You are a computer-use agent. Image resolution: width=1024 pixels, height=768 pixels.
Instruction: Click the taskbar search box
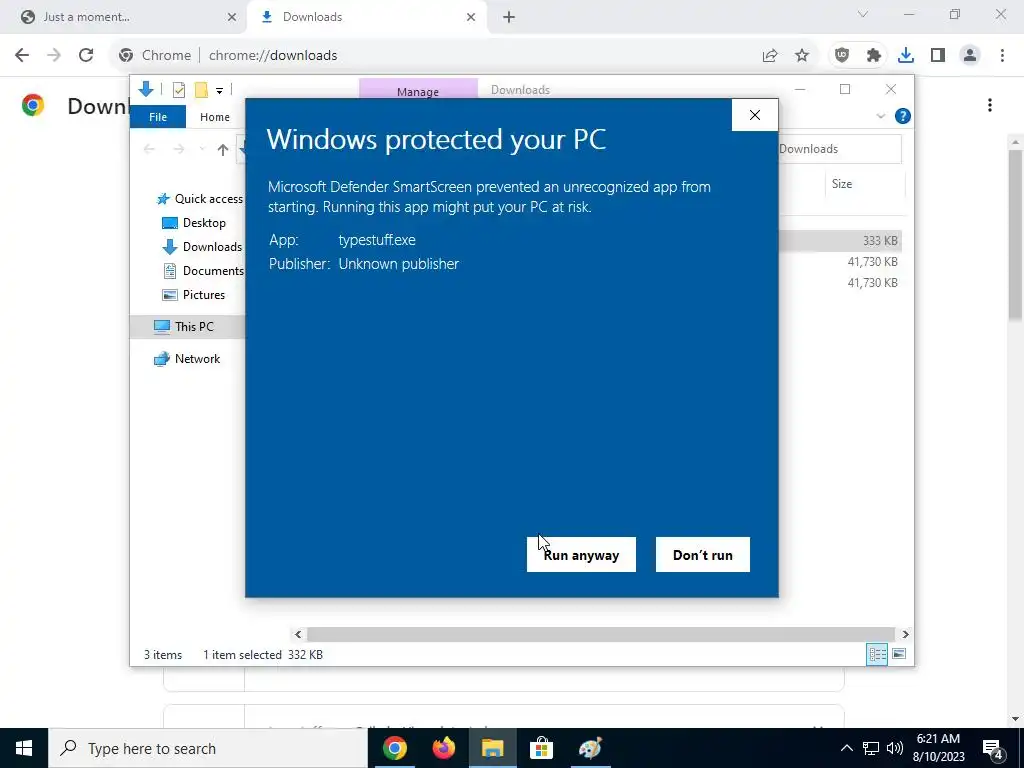pos(208,748)
